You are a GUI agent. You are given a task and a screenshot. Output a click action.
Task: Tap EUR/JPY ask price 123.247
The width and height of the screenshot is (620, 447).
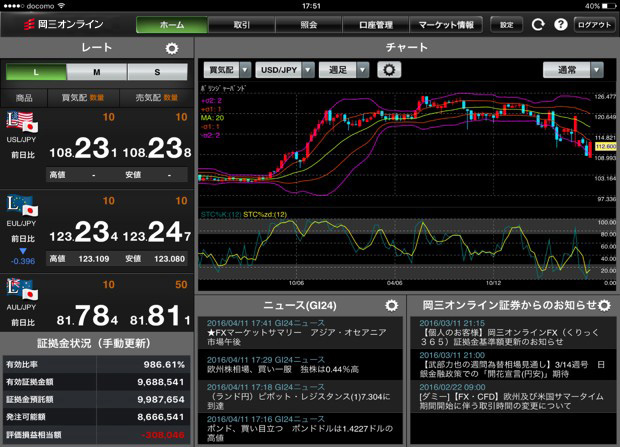click(x=157, y=233)
